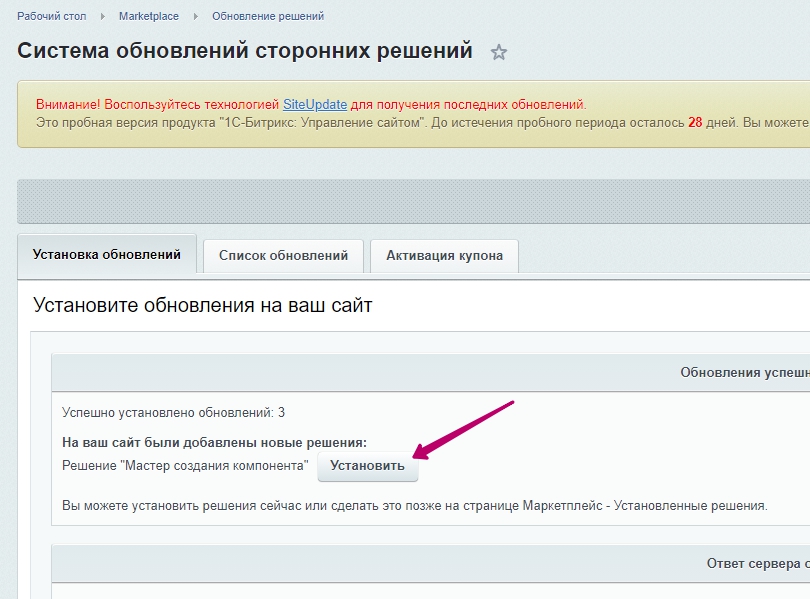Click the heading Установите обновления на ваш сайт

click(x=202, y=305)
